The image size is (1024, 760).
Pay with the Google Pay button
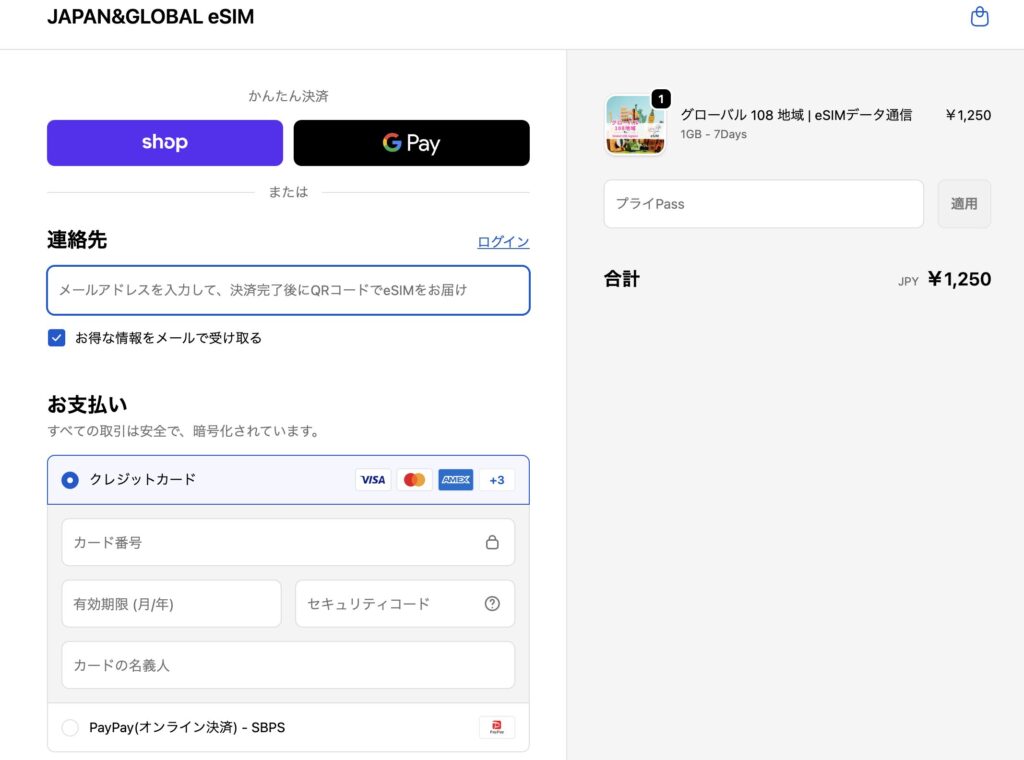[411, 143]
